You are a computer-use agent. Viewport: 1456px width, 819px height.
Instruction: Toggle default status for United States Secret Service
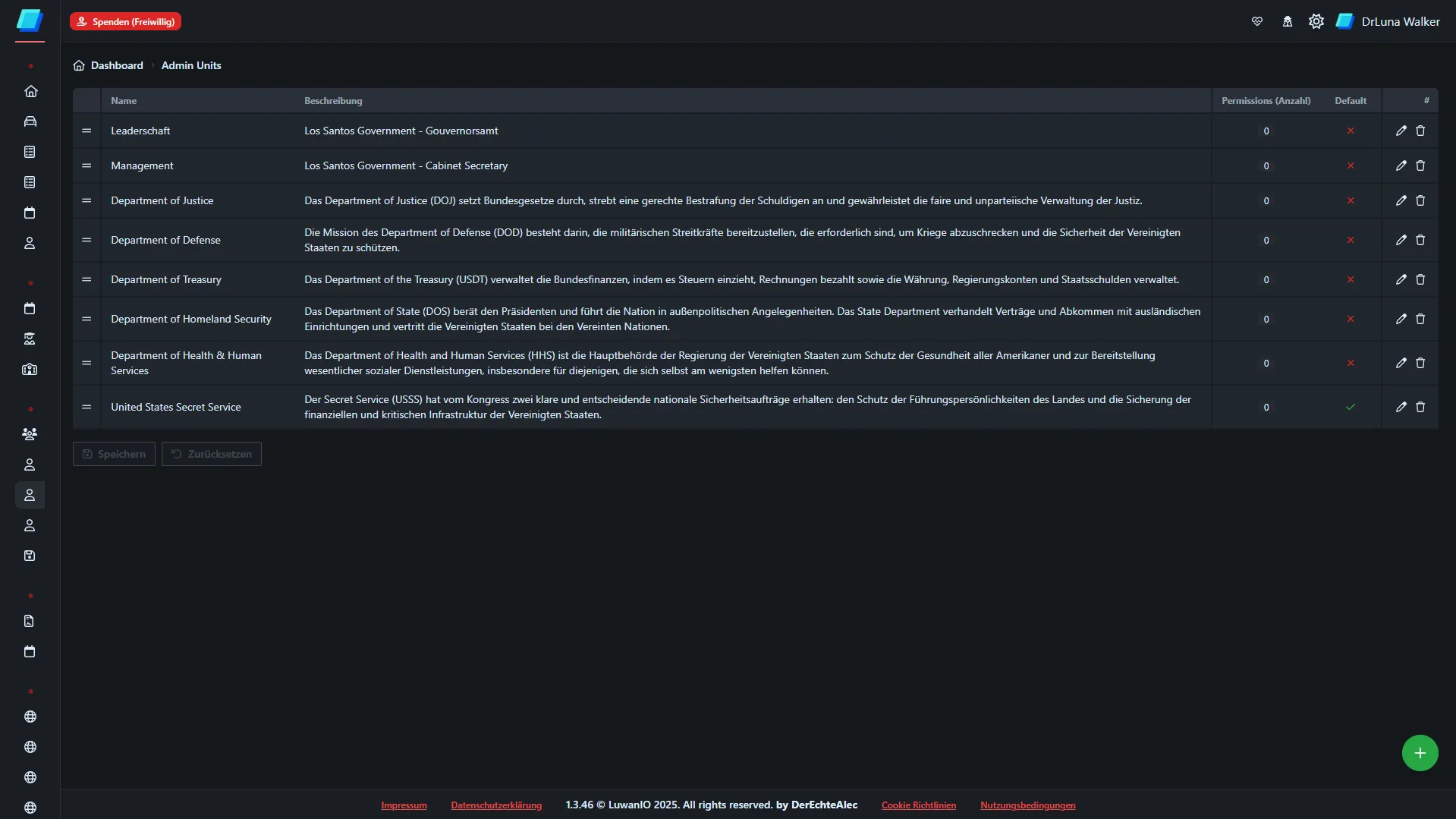[1351, 407]
